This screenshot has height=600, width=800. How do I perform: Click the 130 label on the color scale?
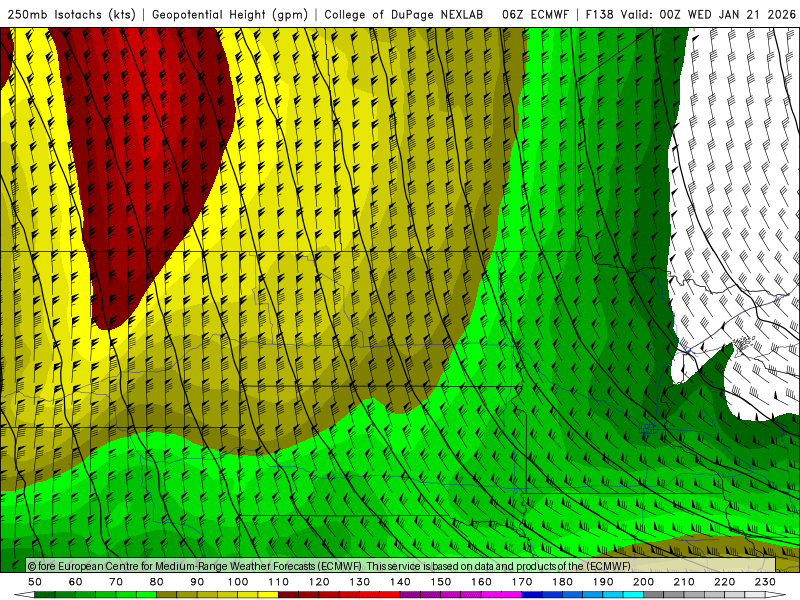point(360,582)
